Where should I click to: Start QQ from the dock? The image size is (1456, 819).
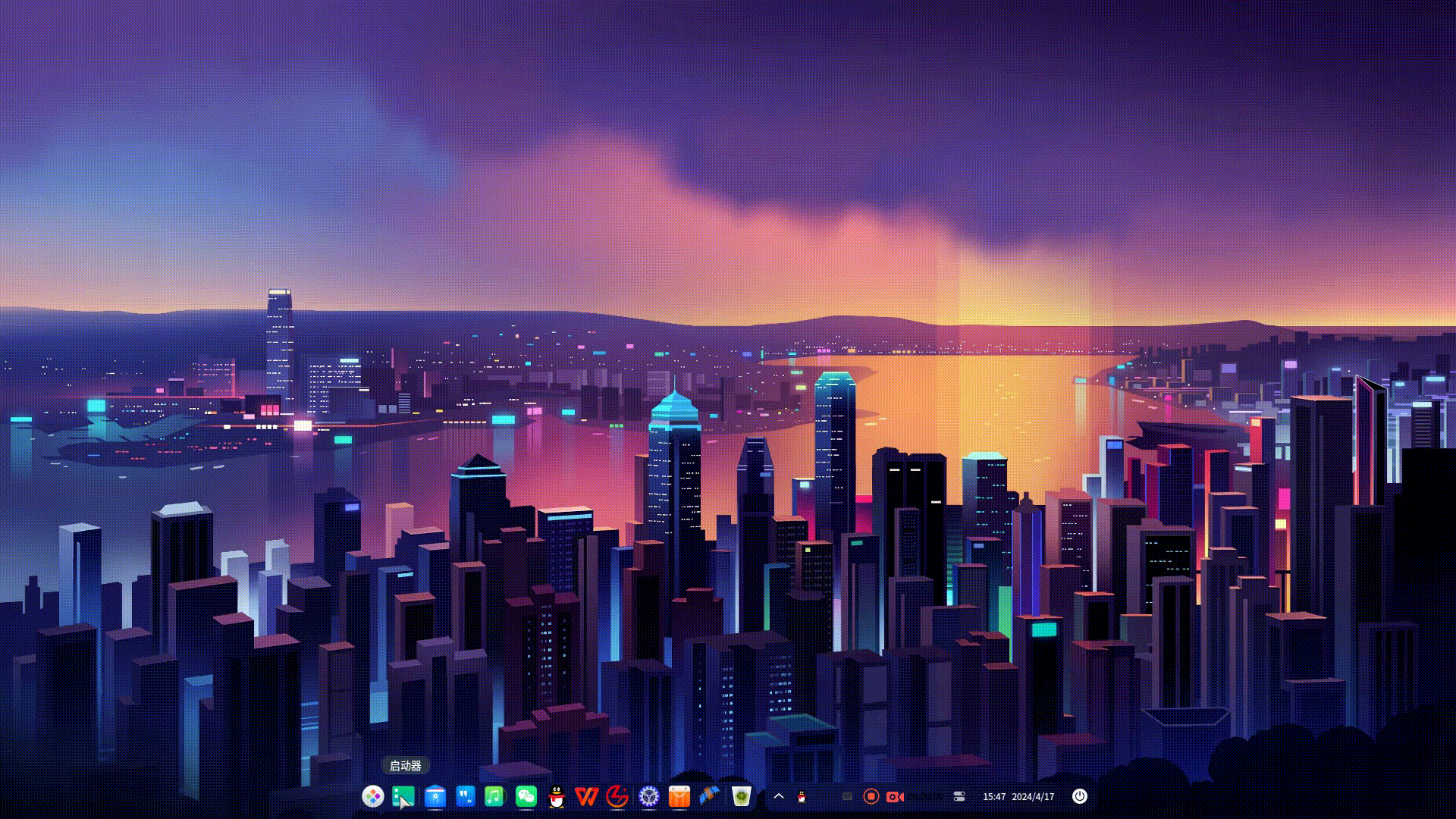tap(555, 796)
